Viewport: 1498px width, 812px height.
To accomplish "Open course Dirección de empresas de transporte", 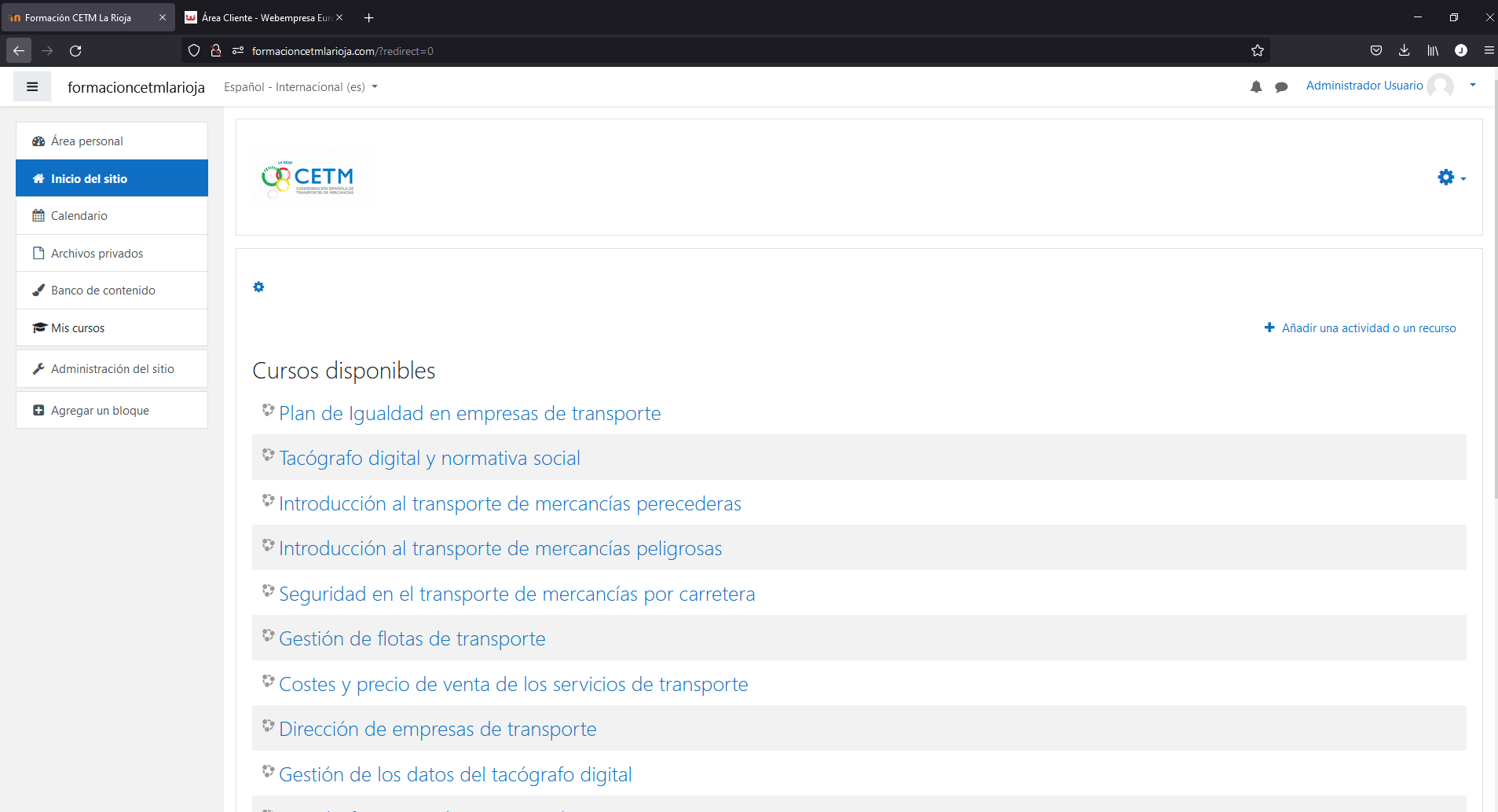I will (438, 729).
